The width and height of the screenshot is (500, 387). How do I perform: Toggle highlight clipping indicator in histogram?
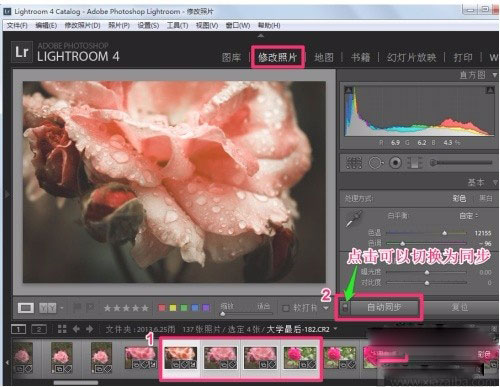(x=490, y=90)
